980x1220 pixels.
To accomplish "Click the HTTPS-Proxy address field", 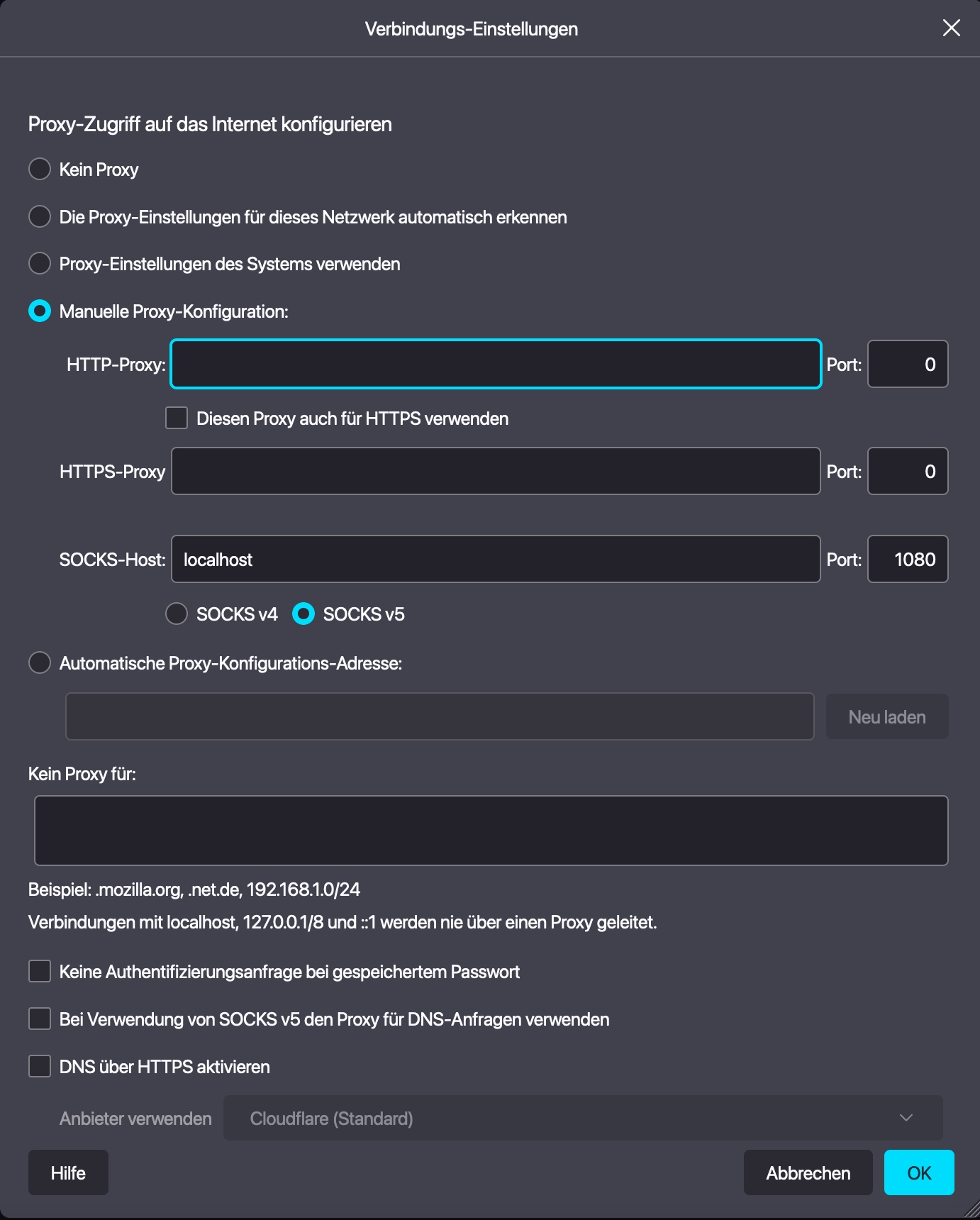I will [x=496, y=472].
